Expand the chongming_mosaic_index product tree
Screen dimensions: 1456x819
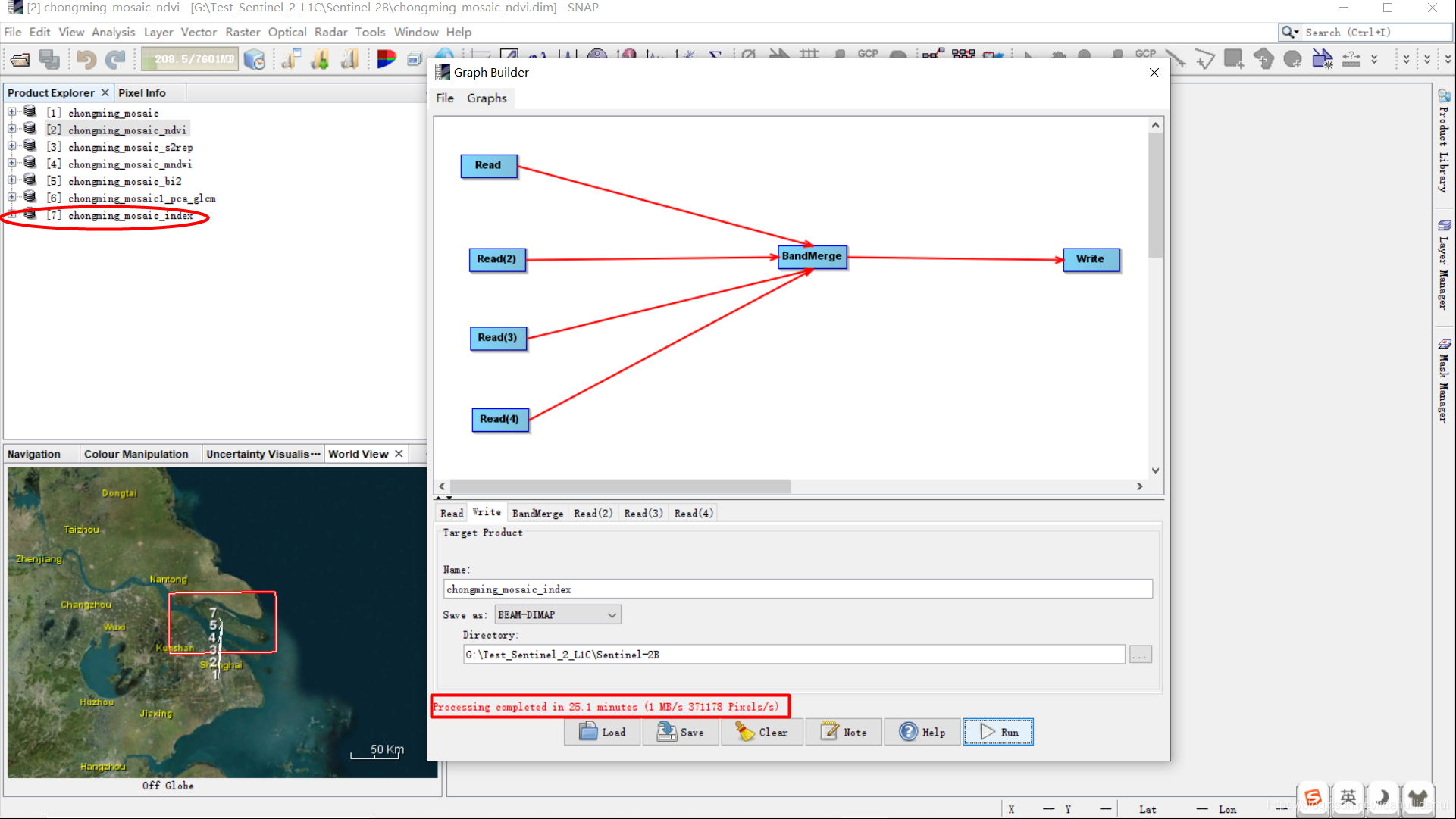(13, 215)
